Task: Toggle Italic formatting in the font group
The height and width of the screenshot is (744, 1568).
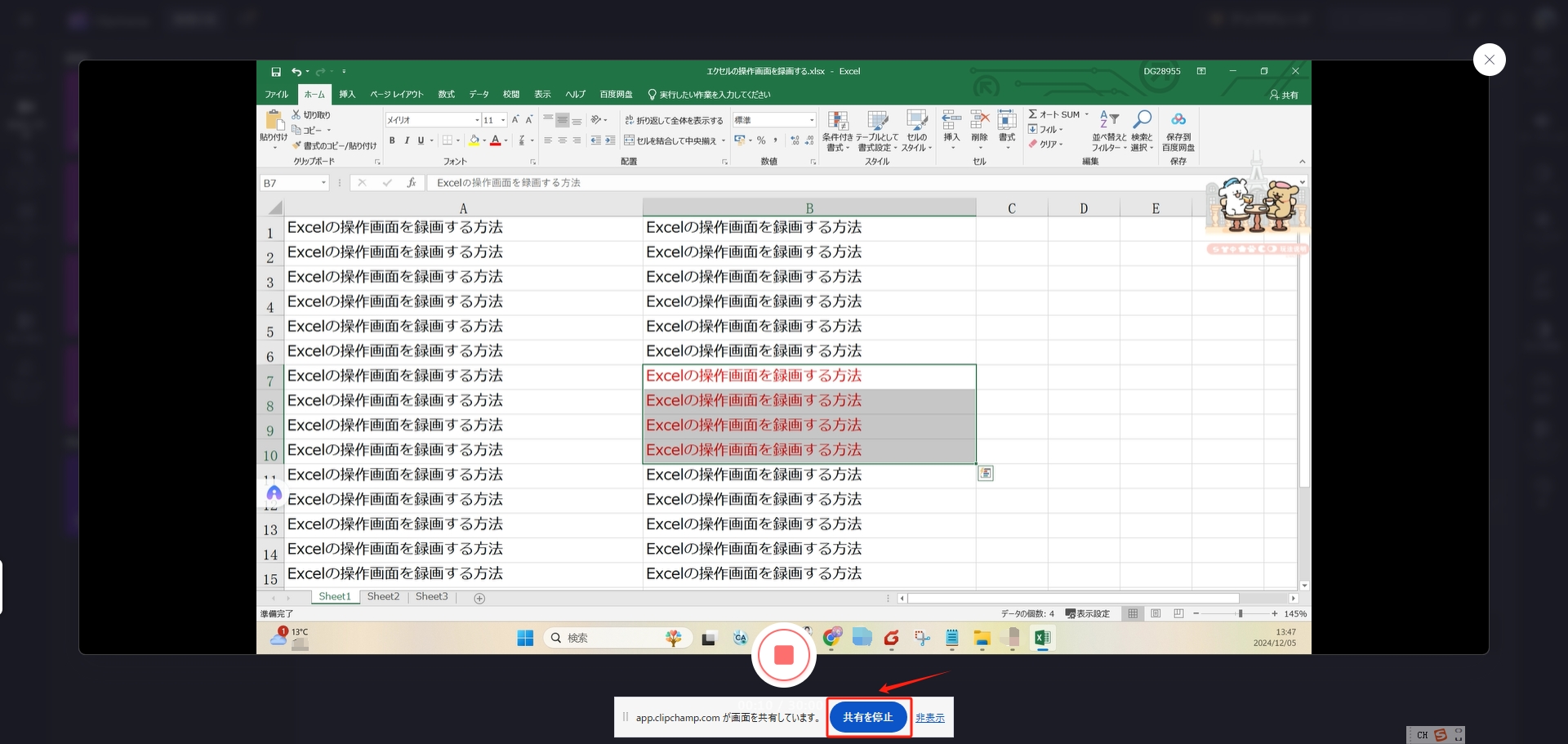Action: click(407, 140)
